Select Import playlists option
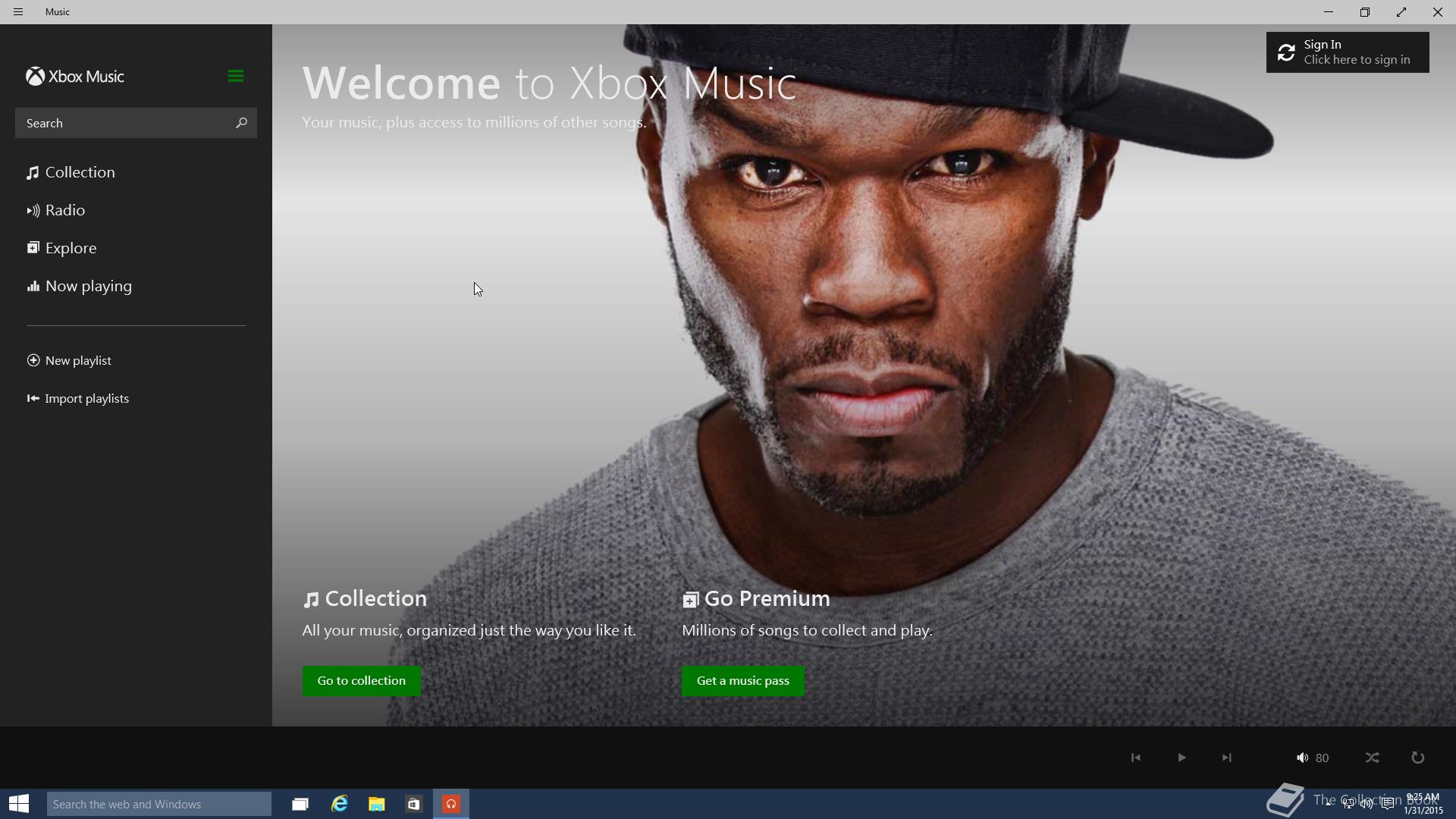 [x=86, y=399]
